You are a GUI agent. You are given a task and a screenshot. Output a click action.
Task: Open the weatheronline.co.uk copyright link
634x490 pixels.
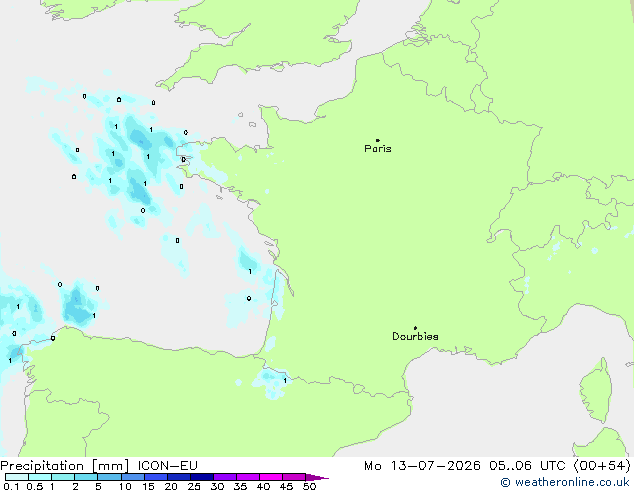pyautogui.click(x=565, y=482)
